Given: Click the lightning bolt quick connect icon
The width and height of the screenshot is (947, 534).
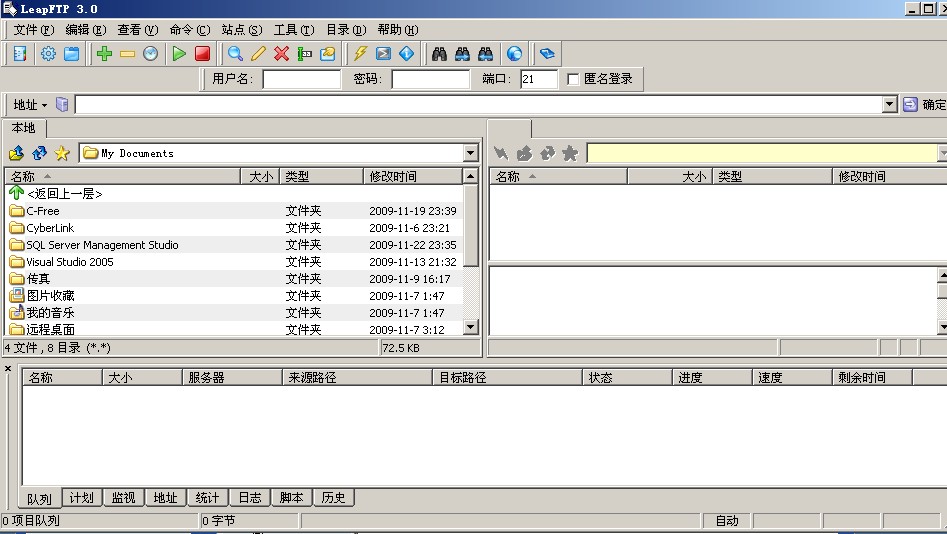Looking at the screenshot, I should pyautogui.click(x=361, y=54).
